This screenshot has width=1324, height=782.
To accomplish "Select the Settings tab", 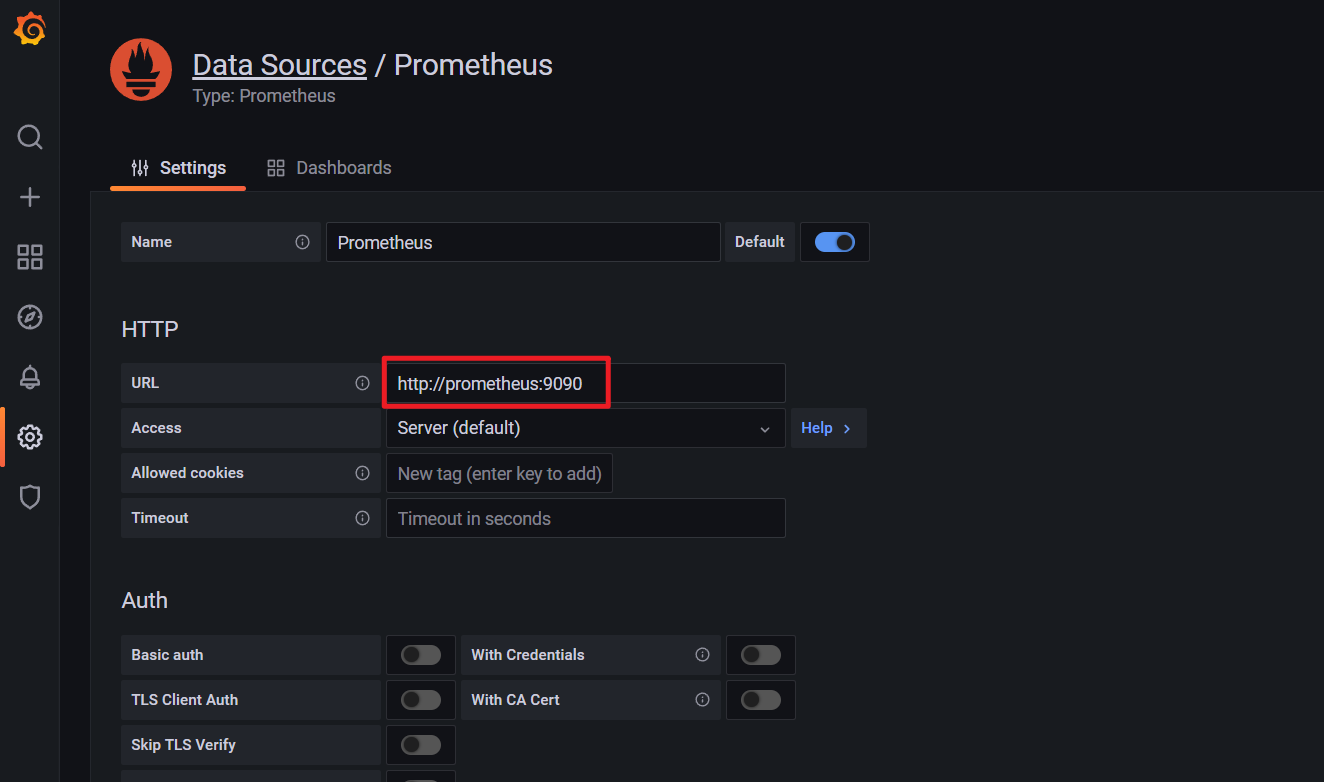I will [178, 168].
